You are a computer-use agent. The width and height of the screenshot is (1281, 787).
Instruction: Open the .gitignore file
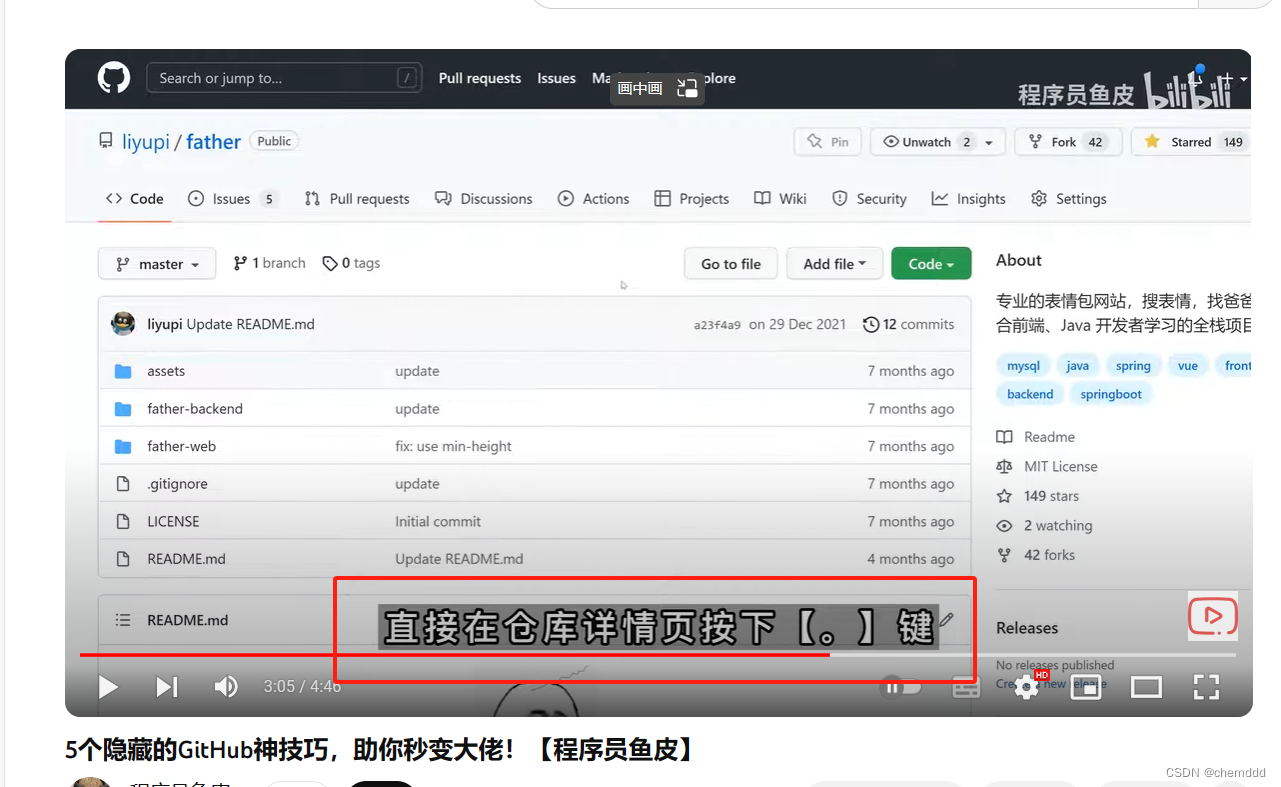(x=177, y=484)
